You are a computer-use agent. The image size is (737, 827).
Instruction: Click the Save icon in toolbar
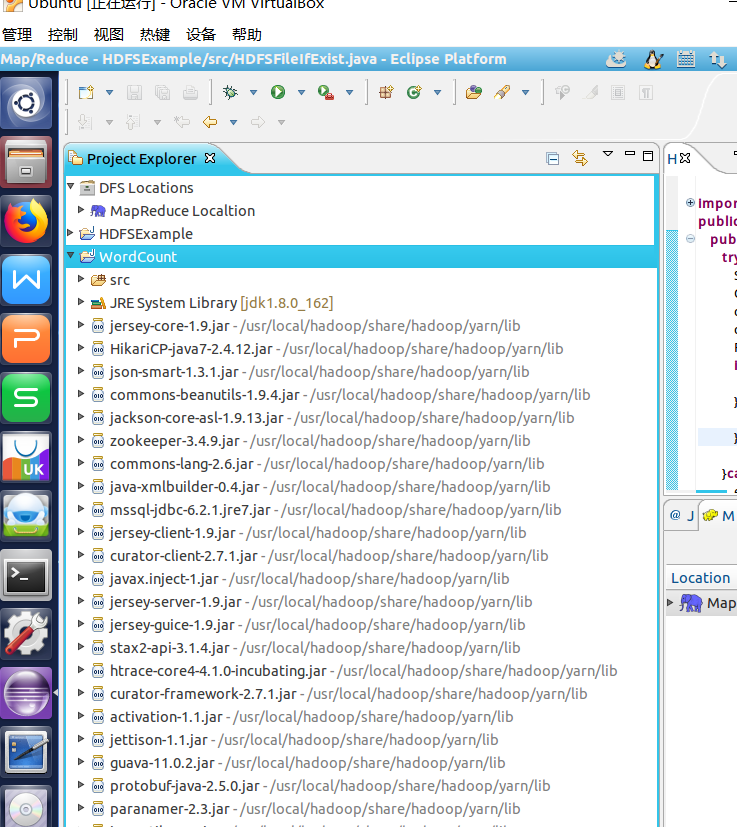[134, 93]
